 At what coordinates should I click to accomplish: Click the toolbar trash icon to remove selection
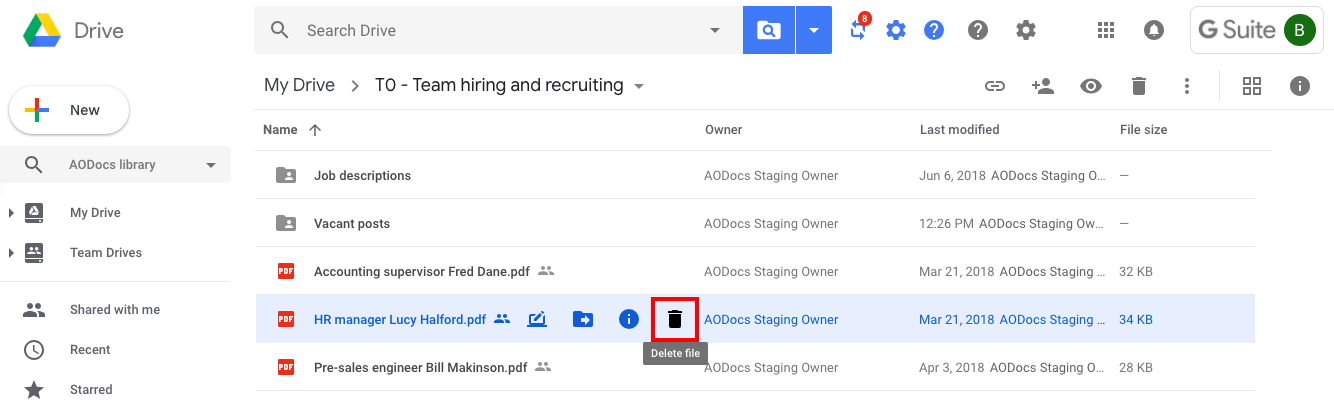[1138, 86]
